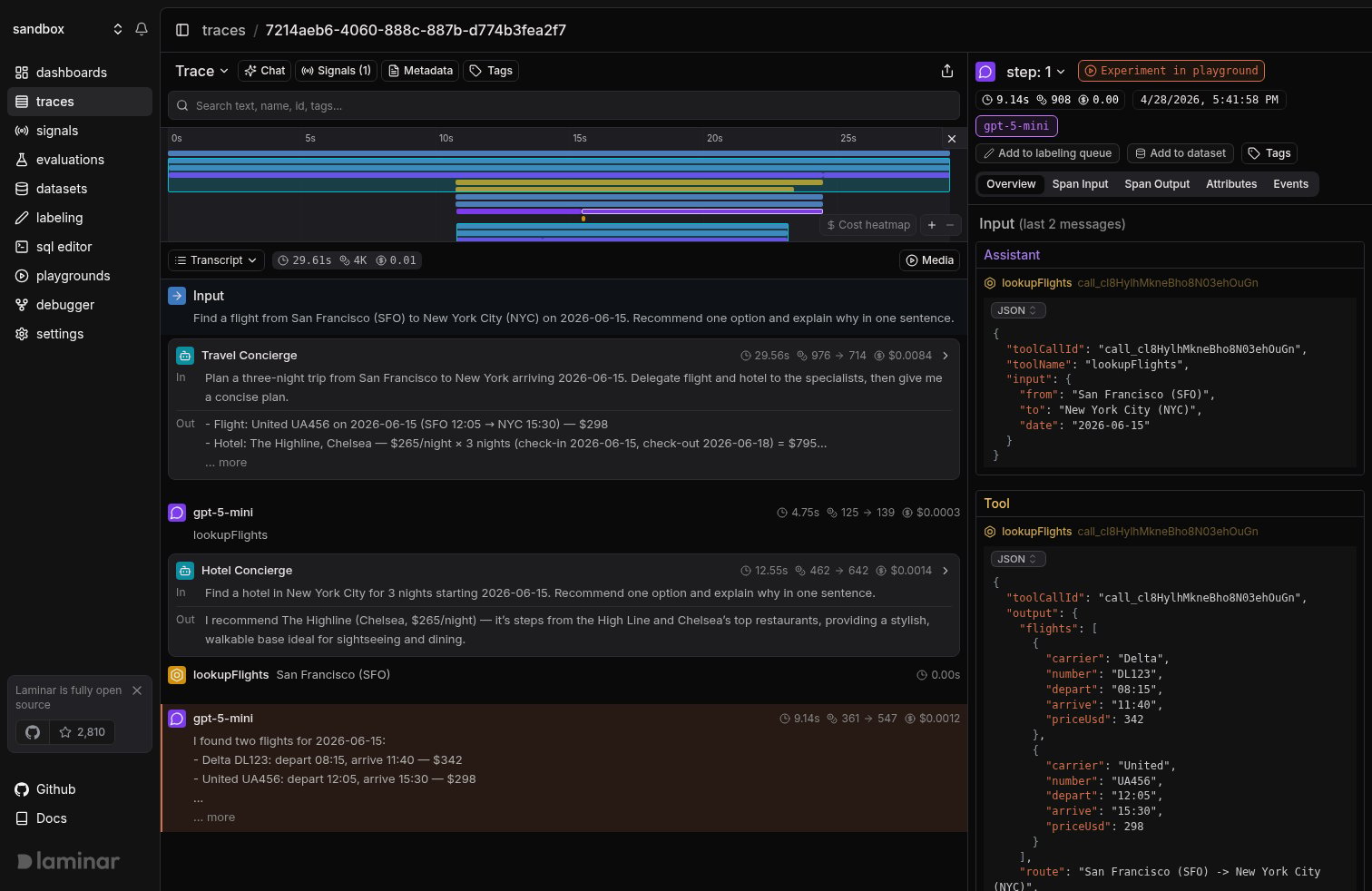Switch to the Span Output tab
The height and width of the screenshot is (891, 1372).
[x=1157, y=184]
